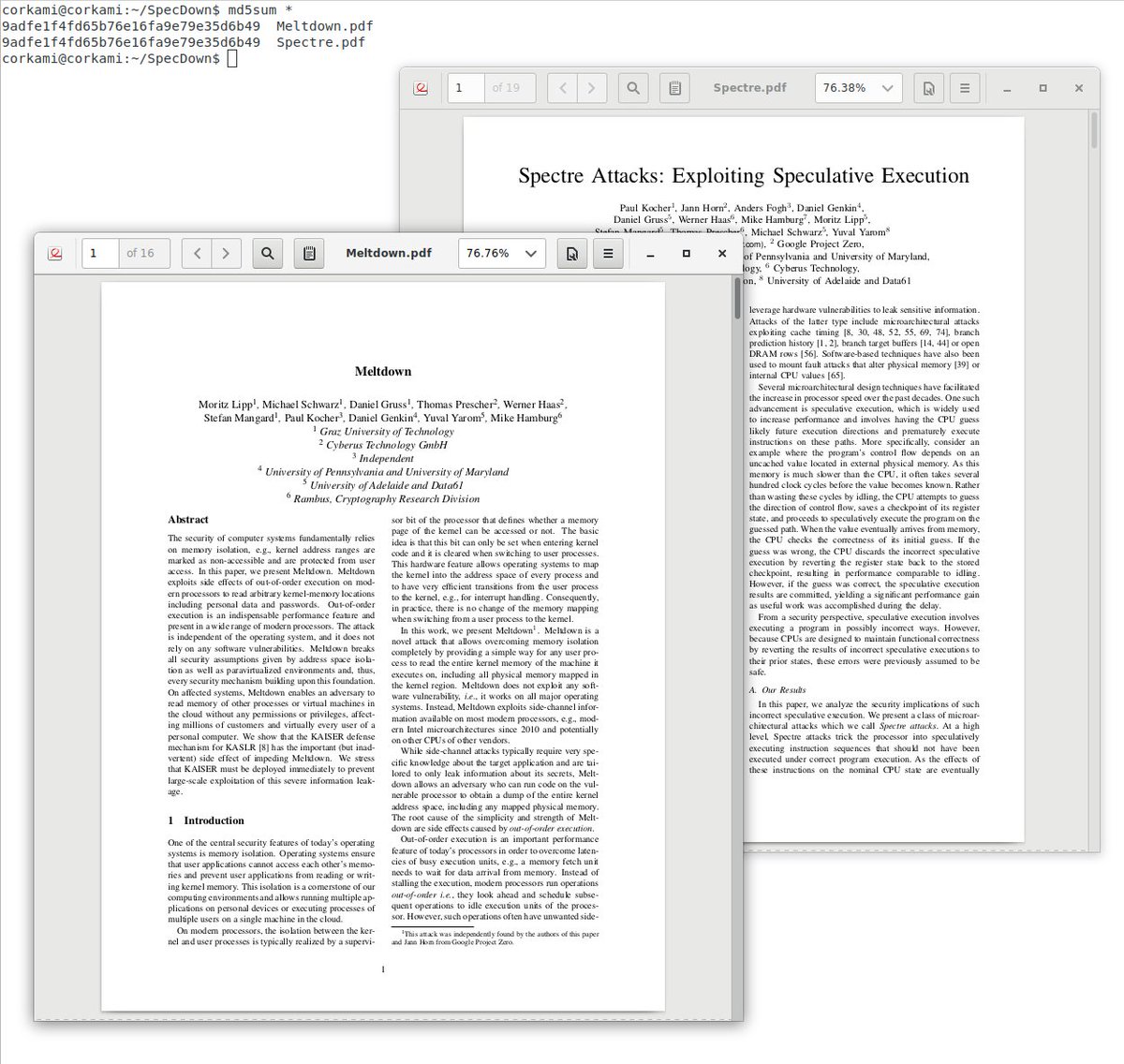Click 'A. Our Results' heading in Spectre paper
Image resolution: width=1124 pixels, height=1064 pixels.
[x=777, y=689]
